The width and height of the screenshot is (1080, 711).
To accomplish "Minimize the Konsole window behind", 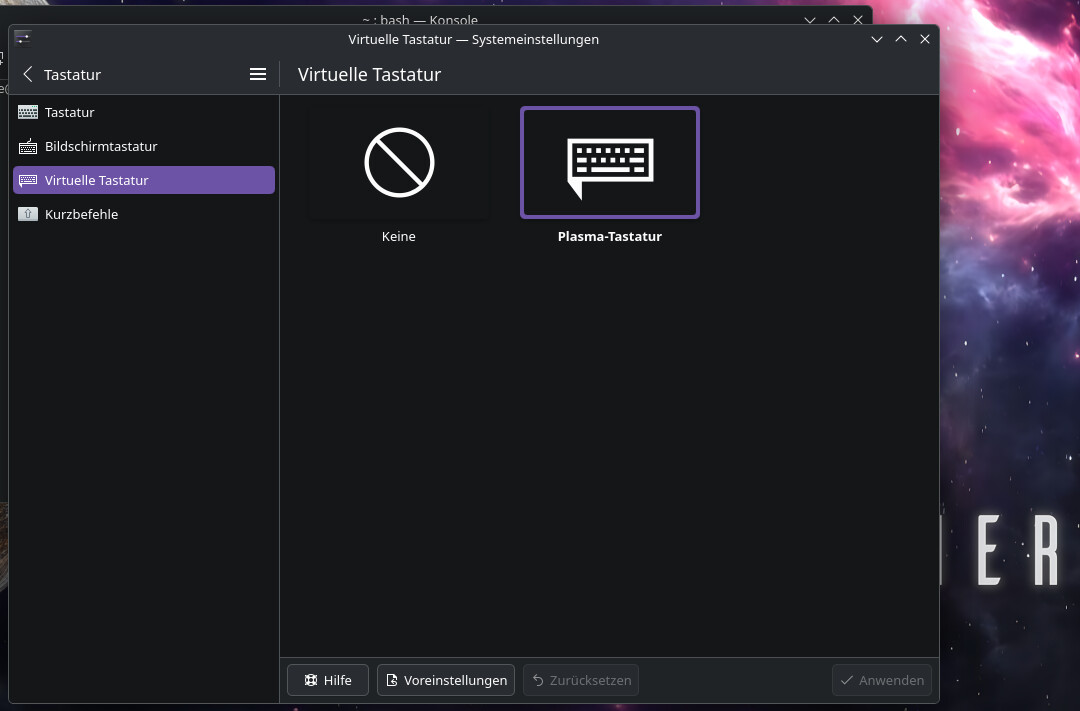I will [x=810, y=19].
